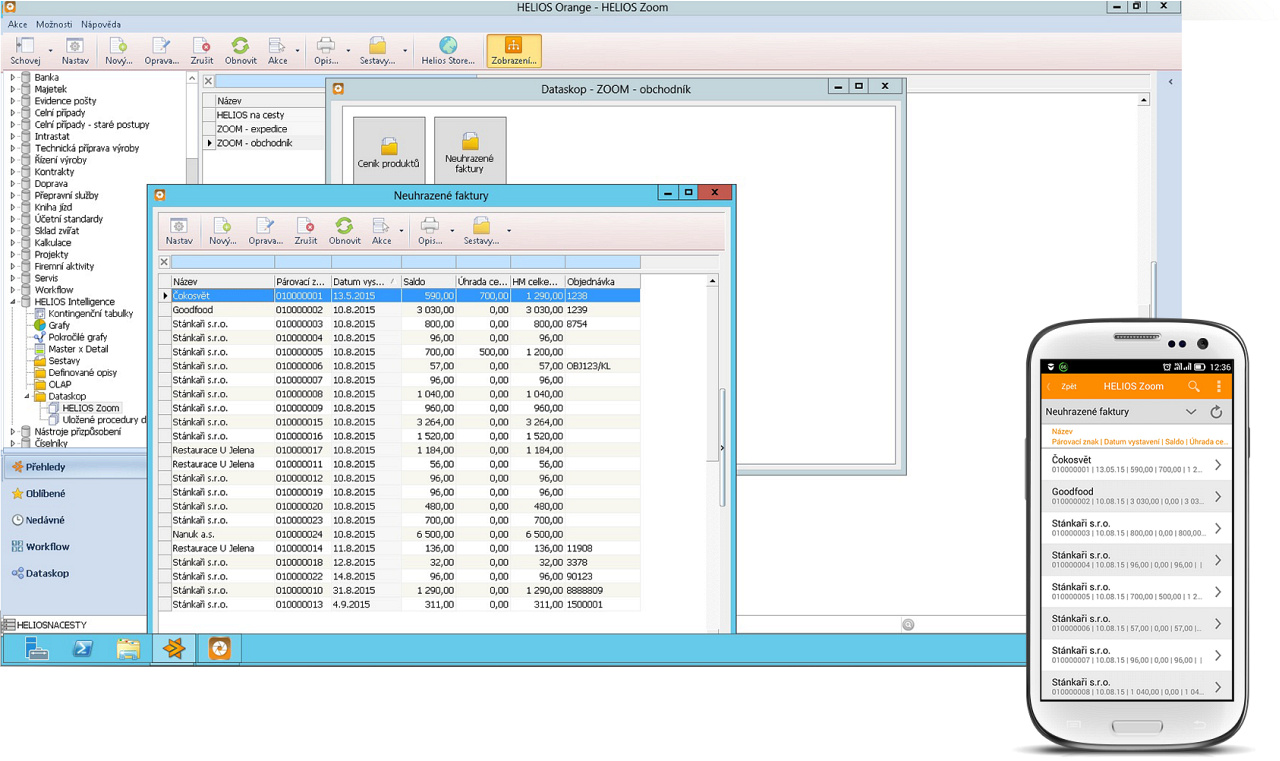Viewport: 1280px width, 761px height.
Task: Tap the refresh icon on phone list header
Action: click(x=1216, y=412)
